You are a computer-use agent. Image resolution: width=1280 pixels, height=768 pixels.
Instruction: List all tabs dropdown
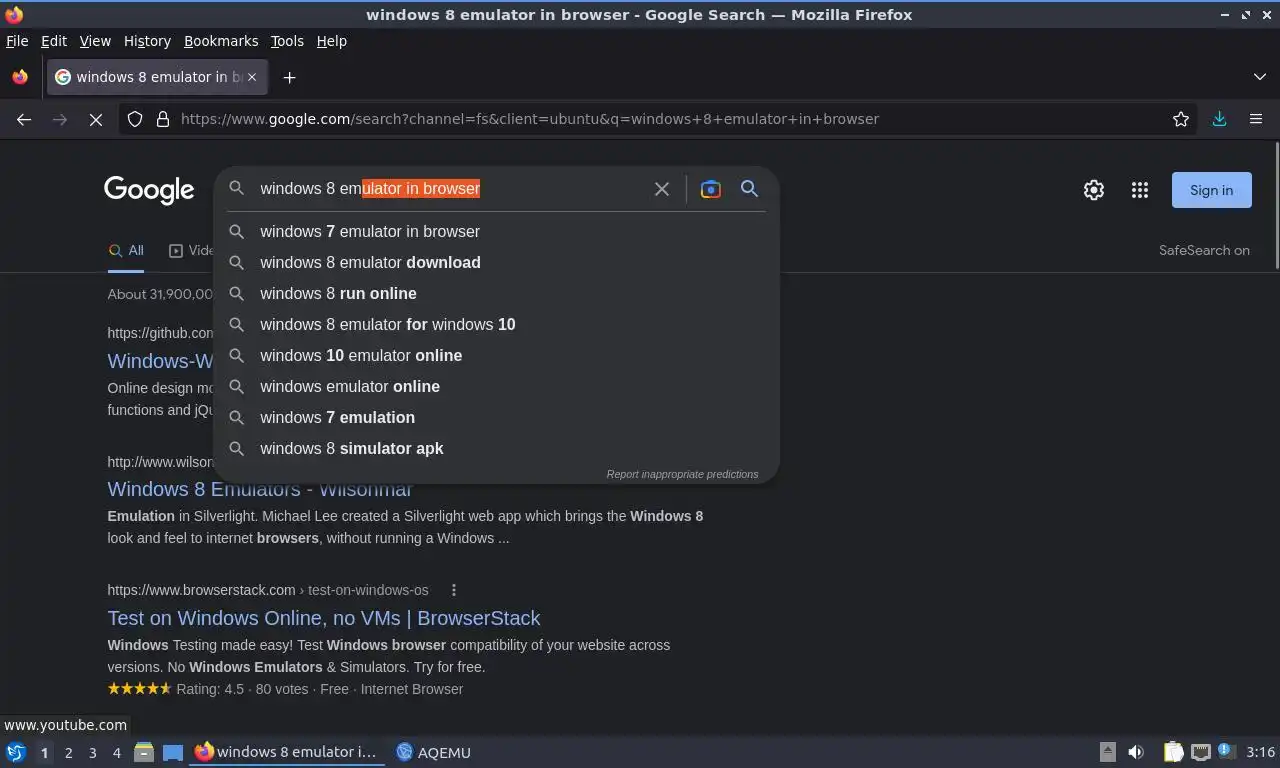click(1260, 77)
